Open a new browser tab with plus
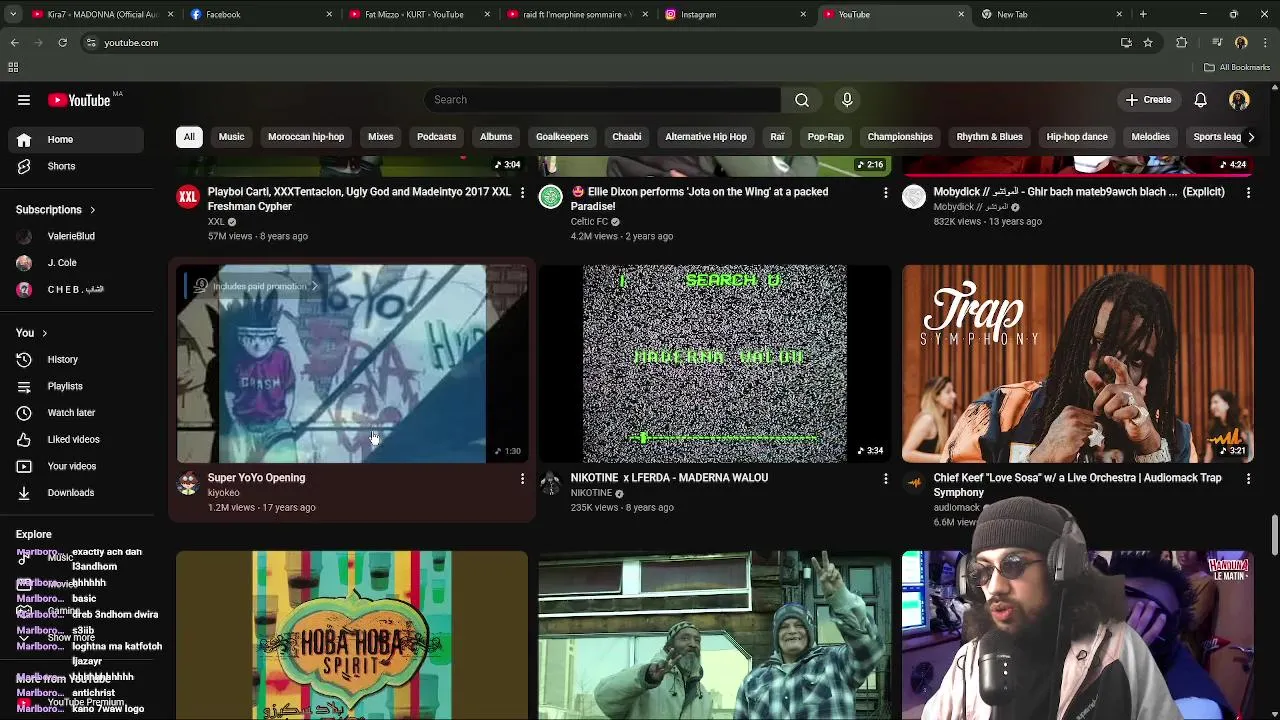The height and width of the screenshot is (720, 1280). tap(1143, 14)
